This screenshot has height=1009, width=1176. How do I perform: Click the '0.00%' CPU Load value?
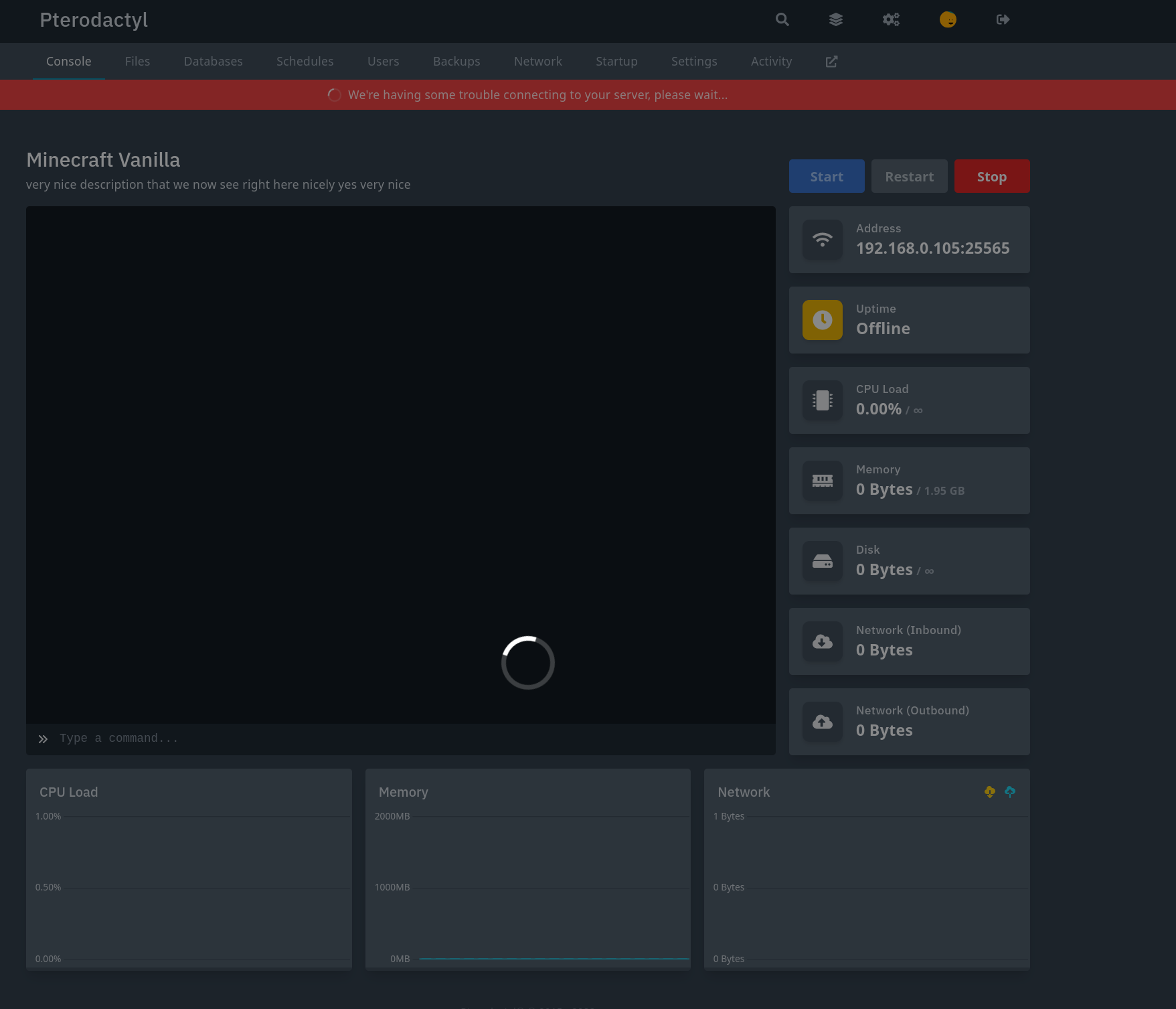click(879, 409)
